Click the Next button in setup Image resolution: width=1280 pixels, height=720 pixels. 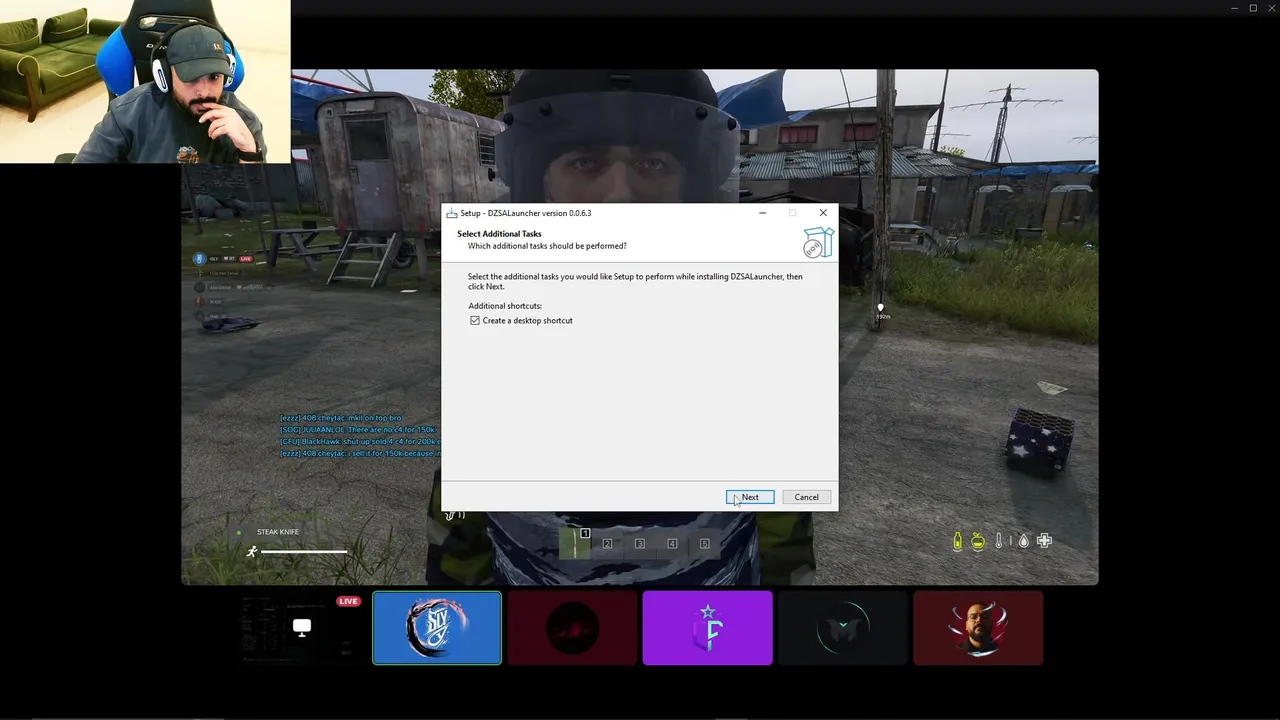point(750,497)
